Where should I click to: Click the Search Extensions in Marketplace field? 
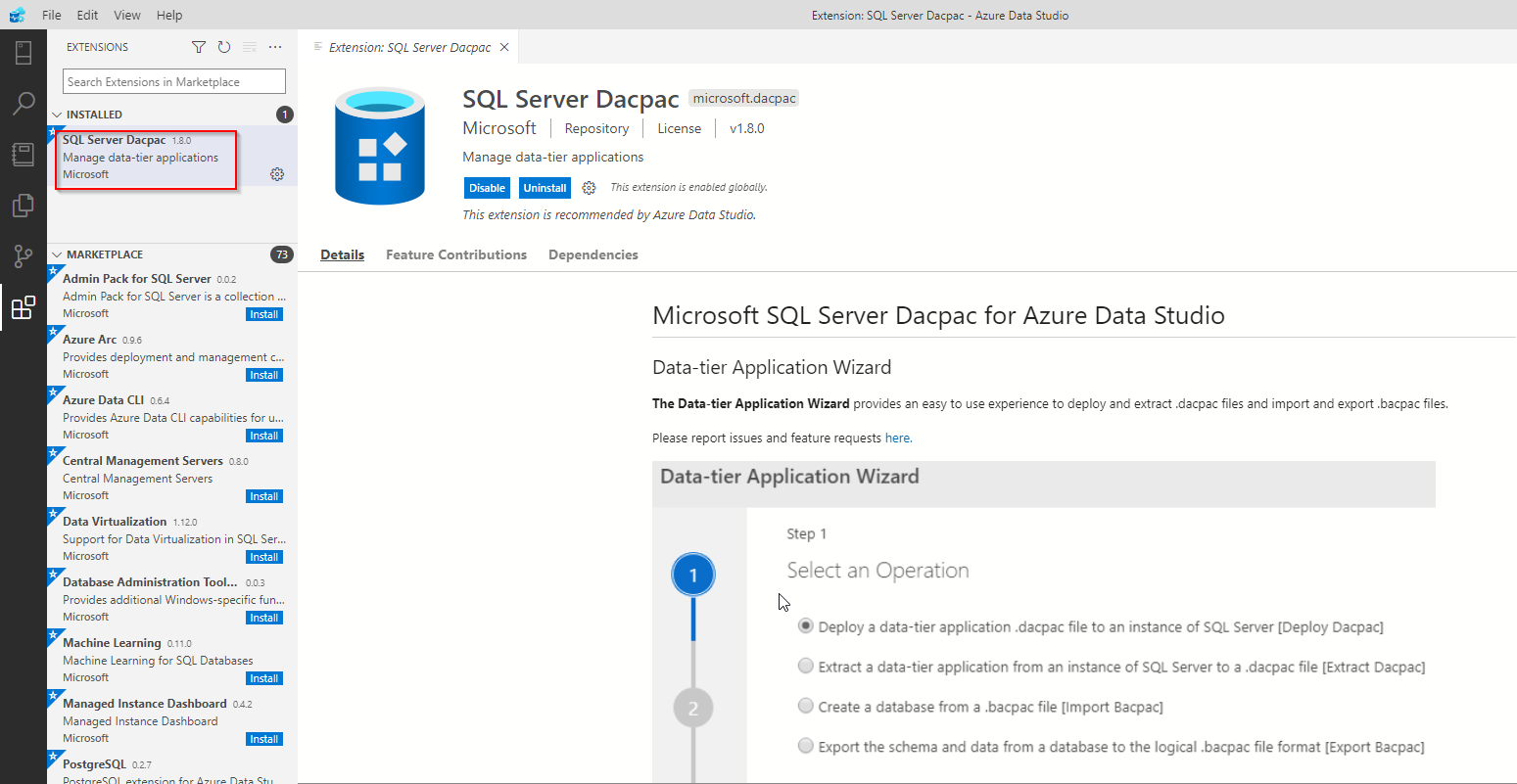click(174, 82)
